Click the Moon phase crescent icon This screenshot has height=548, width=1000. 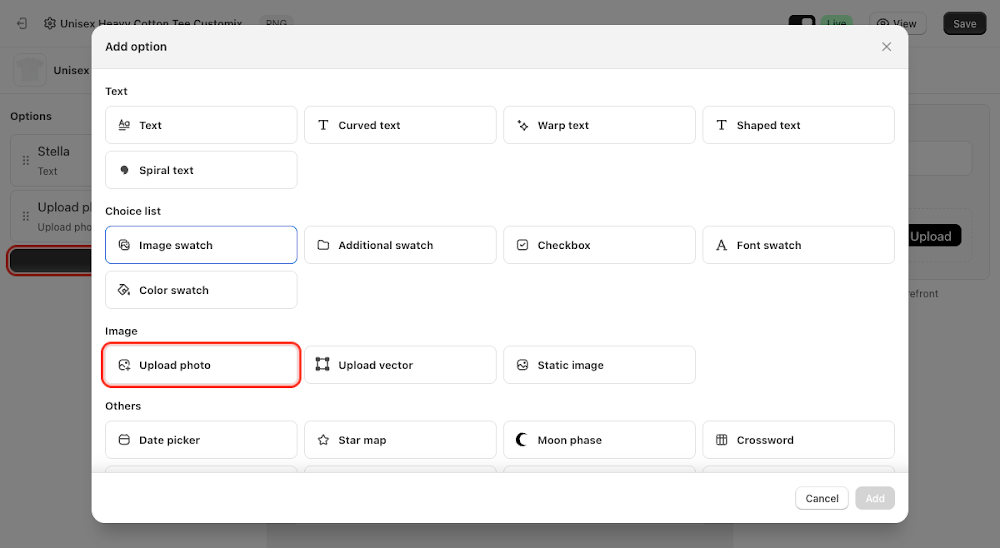coord(521,440)
